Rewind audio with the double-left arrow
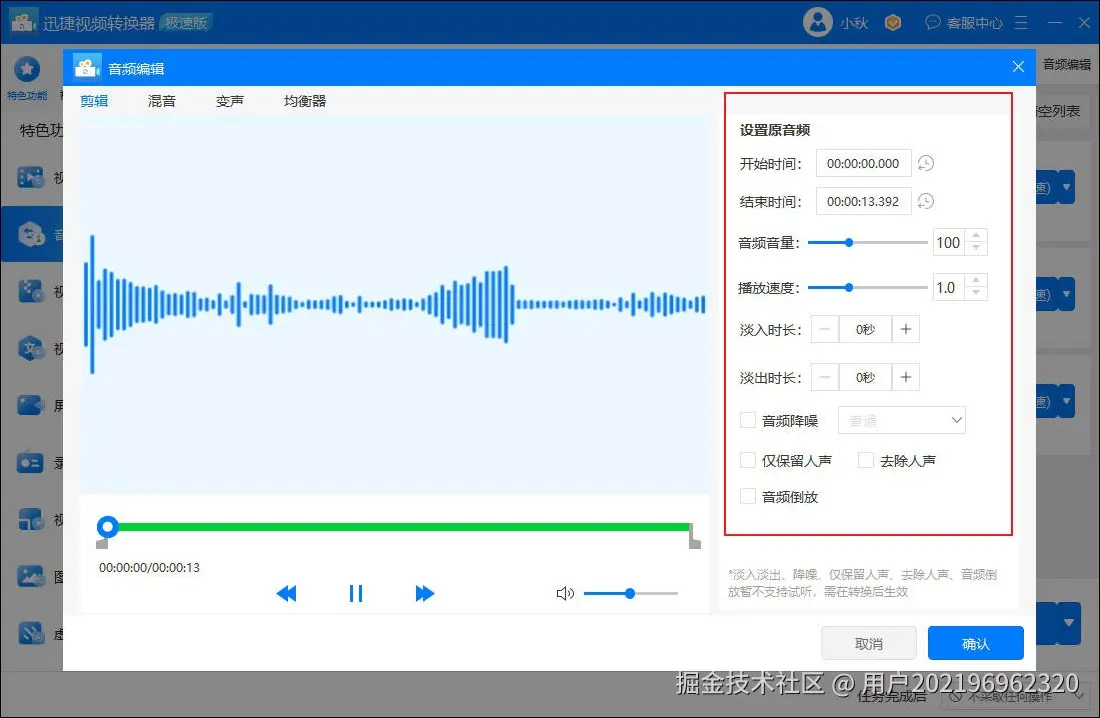 286,594
